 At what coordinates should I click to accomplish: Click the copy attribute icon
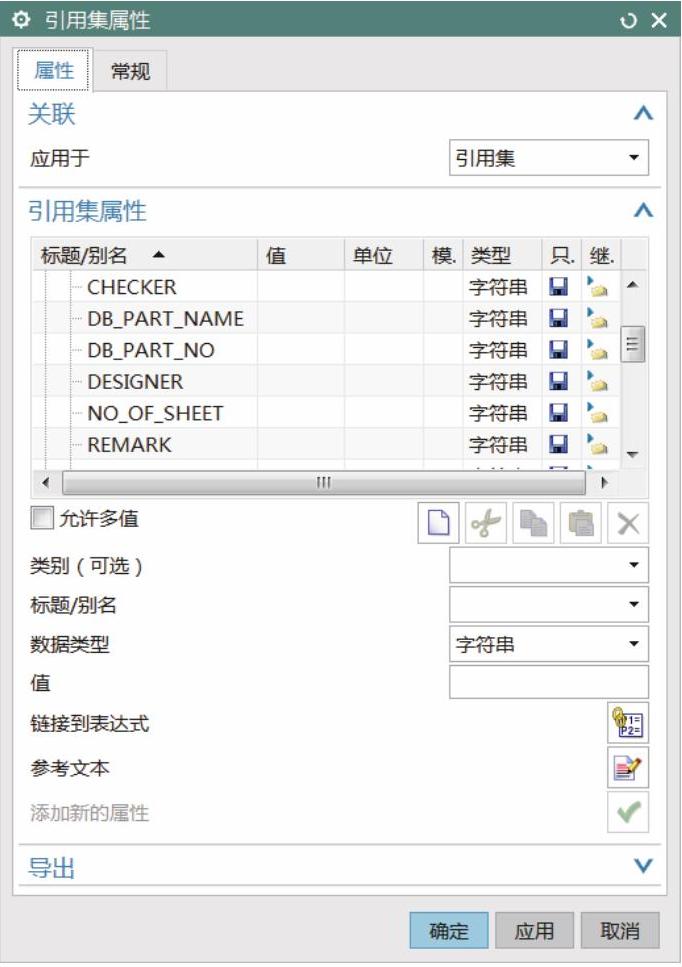[x=534, y=525]
